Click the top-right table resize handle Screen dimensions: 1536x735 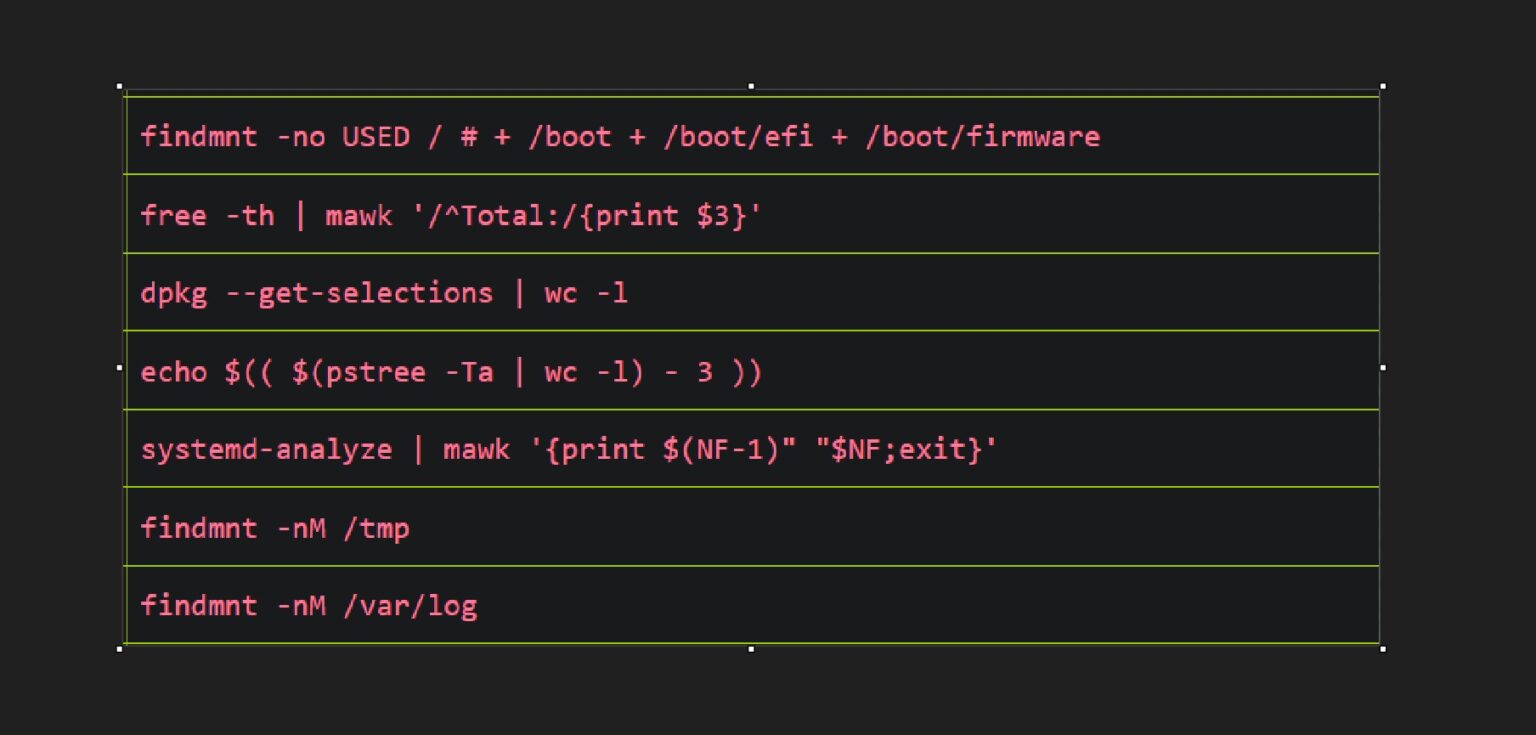pos(1383,87)
